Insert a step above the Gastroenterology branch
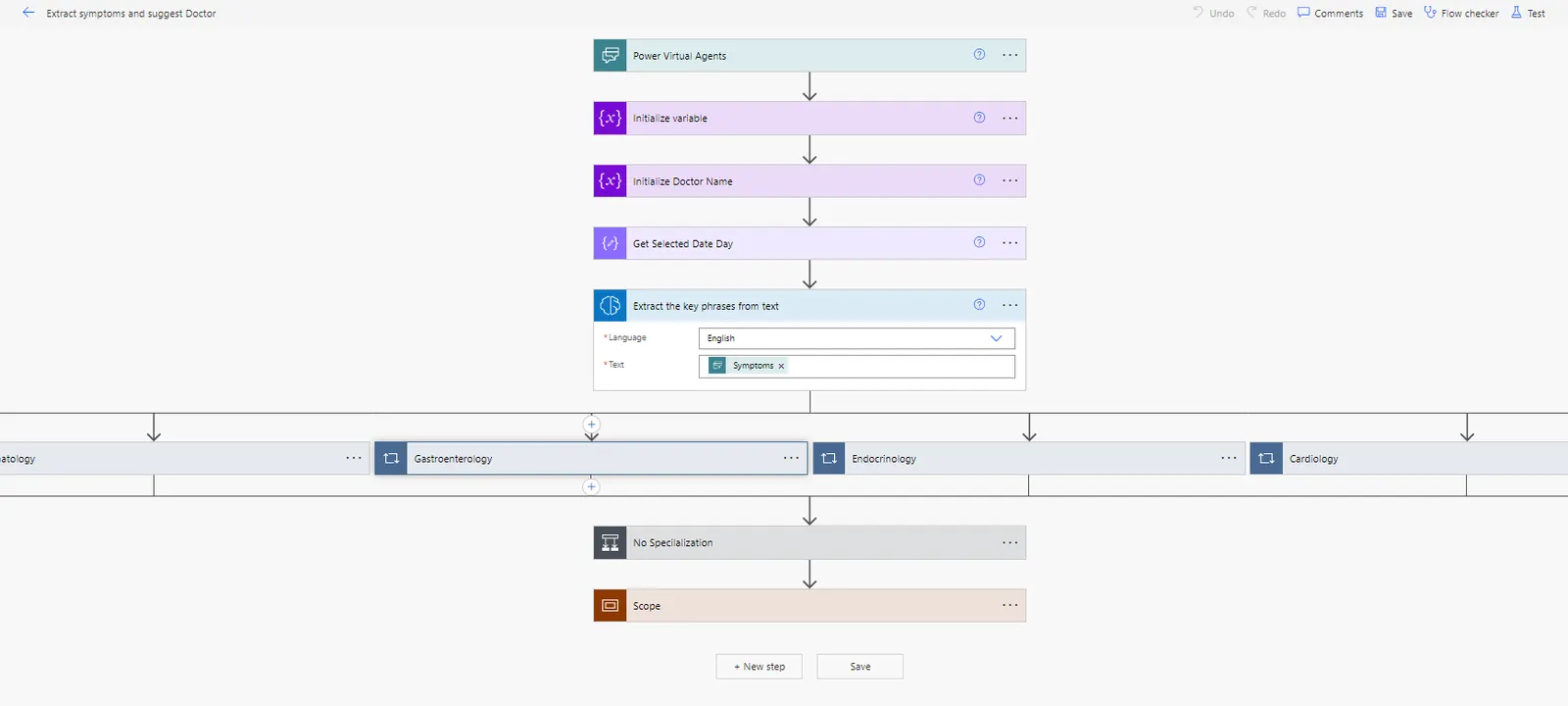This screenshot has width=1568, height=706. tap(591, 425)
